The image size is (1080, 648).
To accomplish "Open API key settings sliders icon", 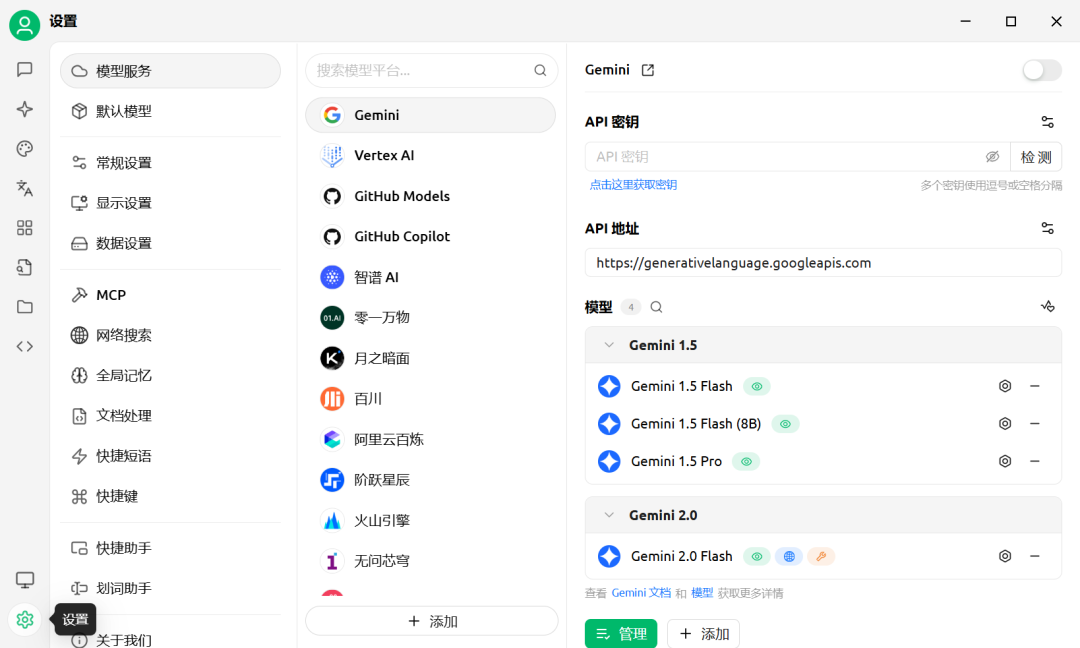I will 1047,123.
